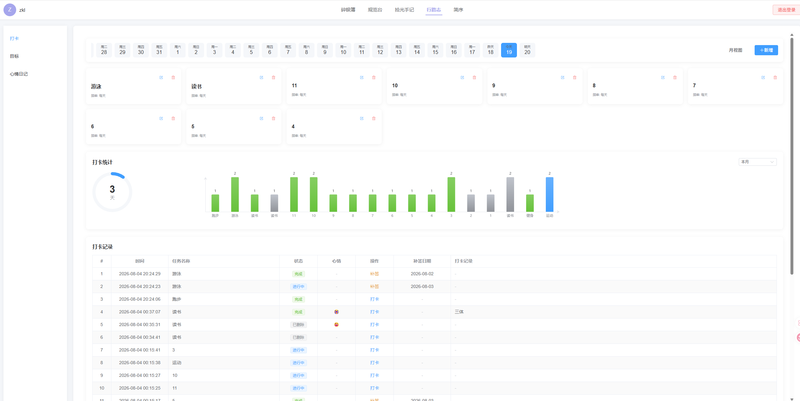The height and width of the screenshot is (401, 800).
Task: Open the 本月 period dropdown
Action: 757,162
